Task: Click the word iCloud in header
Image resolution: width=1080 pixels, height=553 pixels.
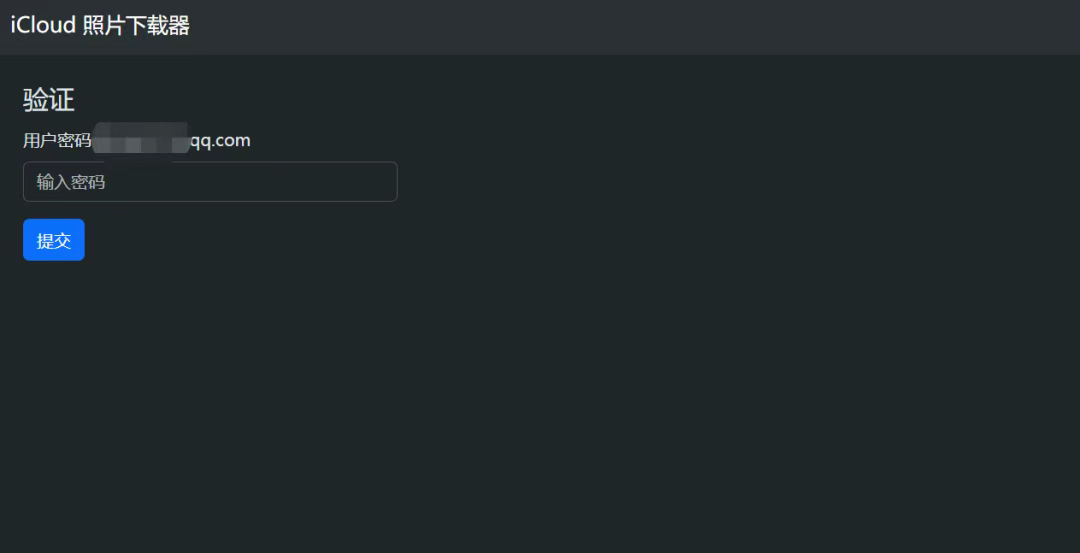Action: pyautogui.click(x=43, y=26)
